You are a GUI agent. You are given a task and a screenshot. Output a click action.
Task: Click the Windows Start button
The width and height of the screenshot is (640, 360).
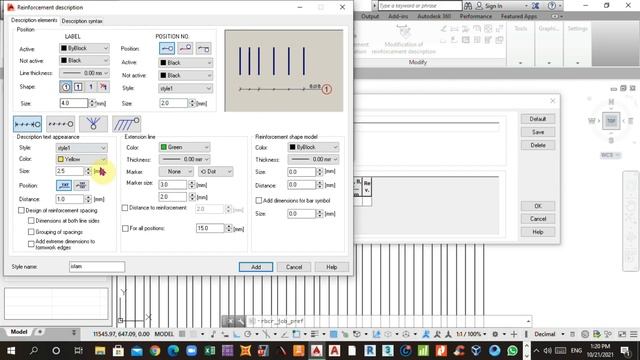[11, 351]
